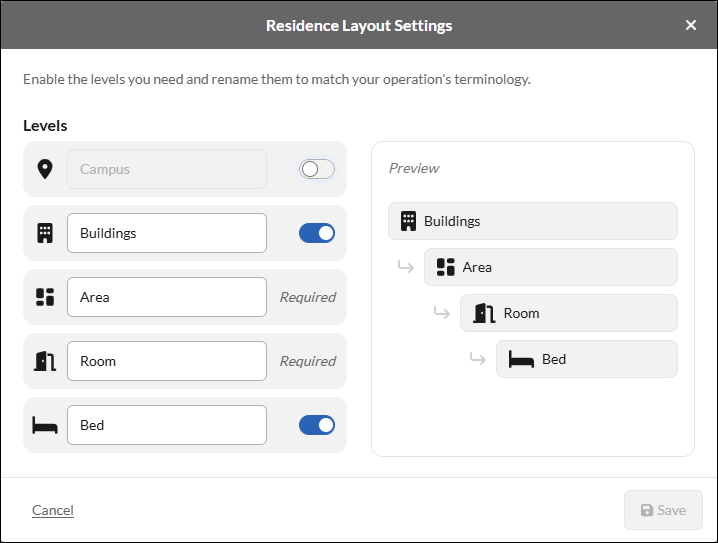Edit the Bed level name field
The height and width of the screenshot is (543, 718).
click(167, 425)
